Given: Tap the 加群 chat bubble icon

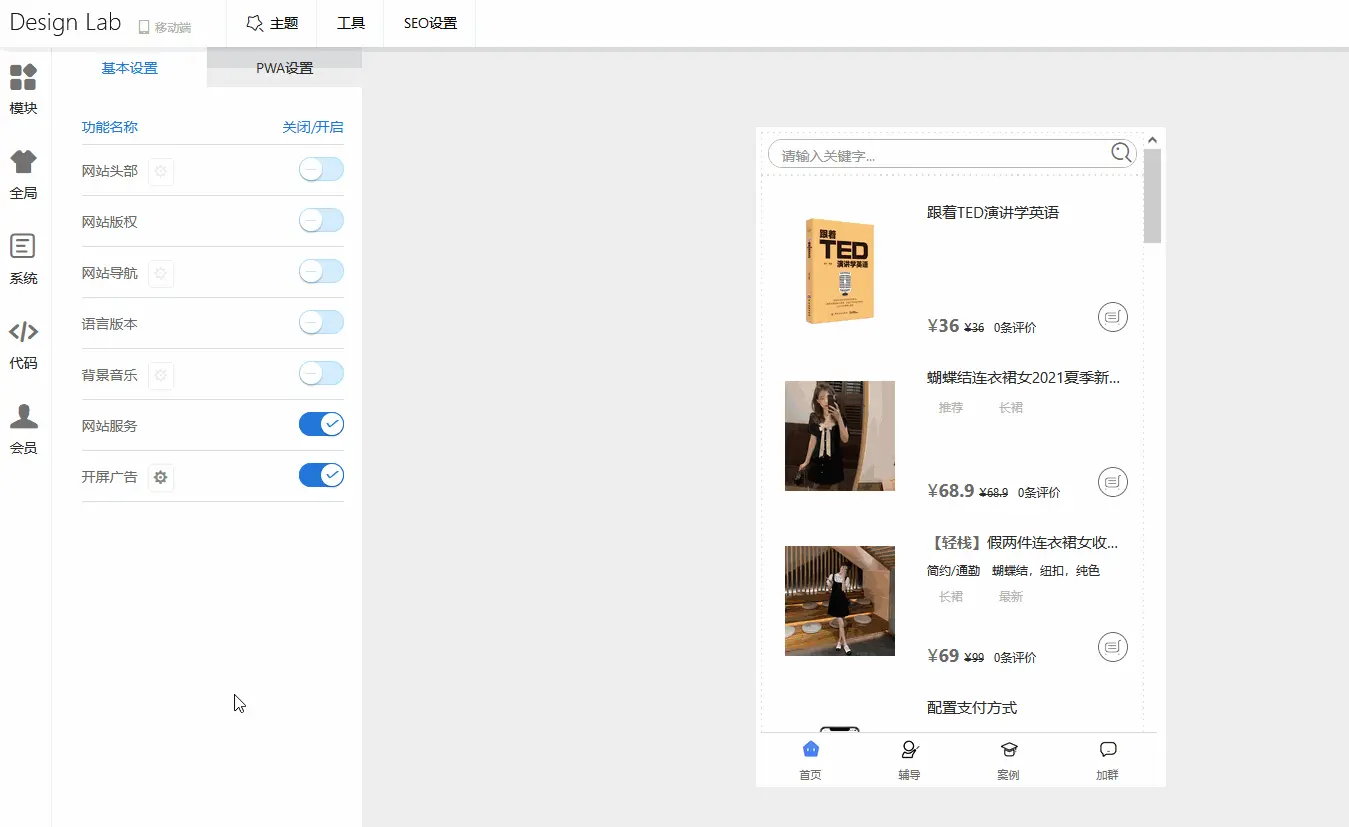Looking at the screenshot, I should pos(1107,750).
